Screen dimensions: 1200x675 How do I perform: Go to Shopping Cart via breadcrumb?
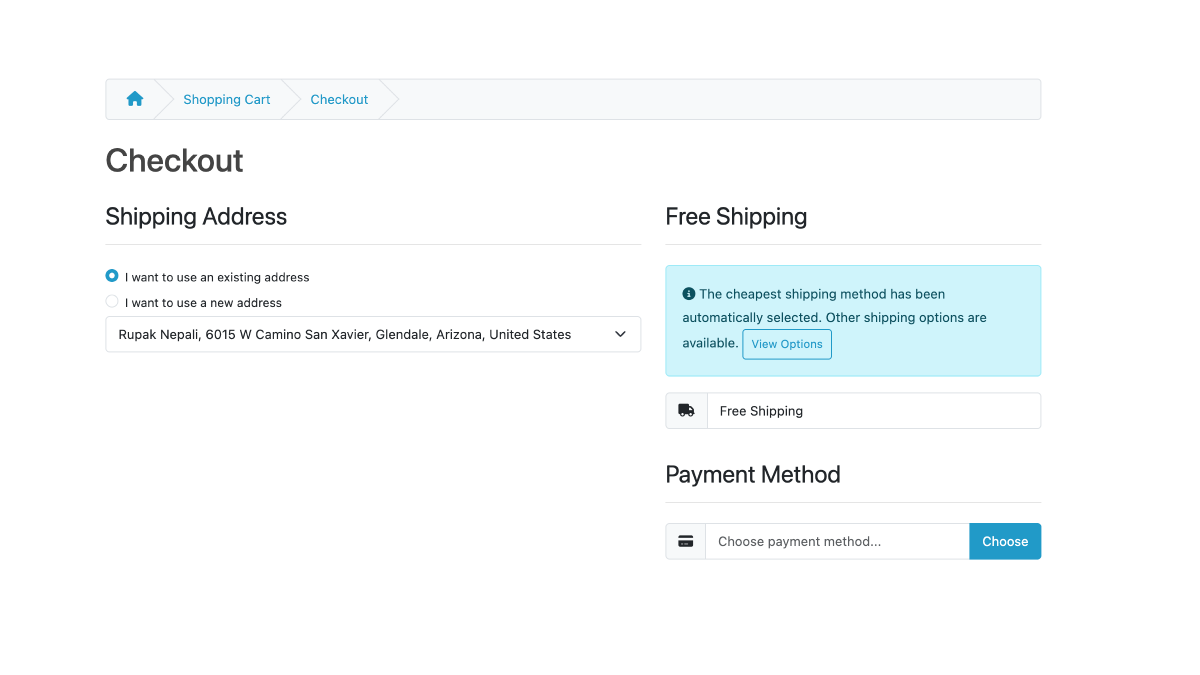(x=226, y=99)
